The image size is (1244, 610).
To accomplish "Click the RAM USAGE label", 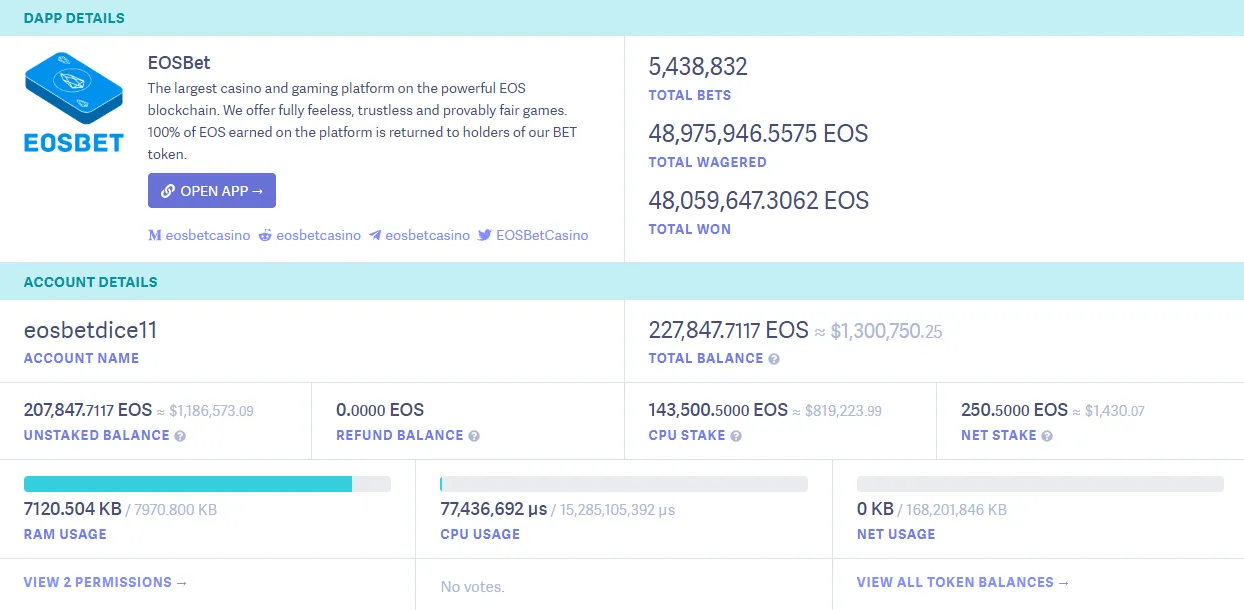I will pos(65,534).
